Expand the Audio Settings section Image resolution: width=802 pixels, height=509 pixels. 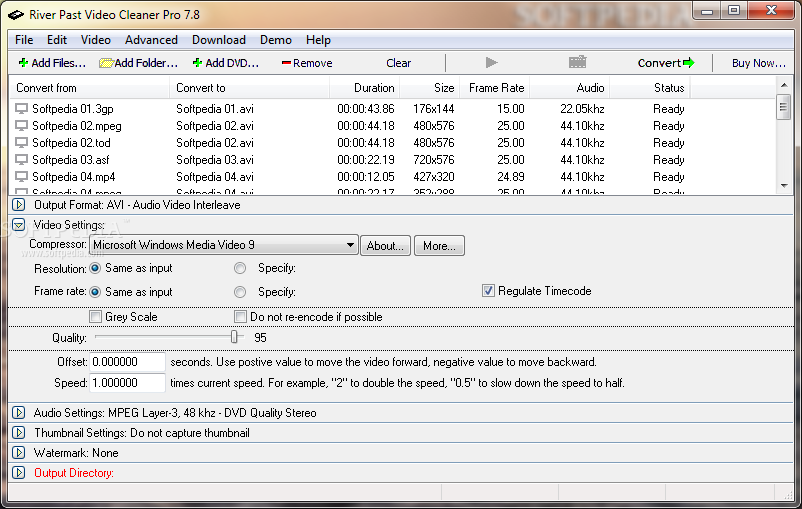pos(19,413)
